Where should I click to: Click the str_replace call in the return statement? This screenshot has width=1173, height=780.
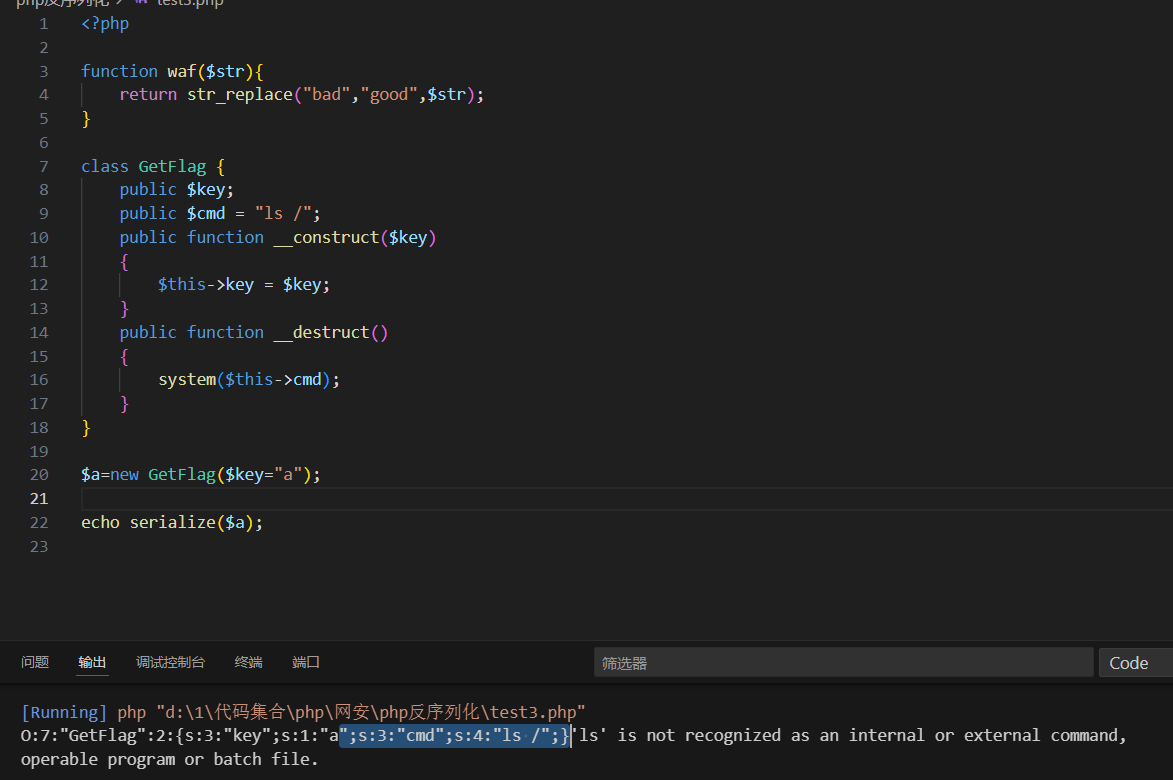tap(239, 94)
